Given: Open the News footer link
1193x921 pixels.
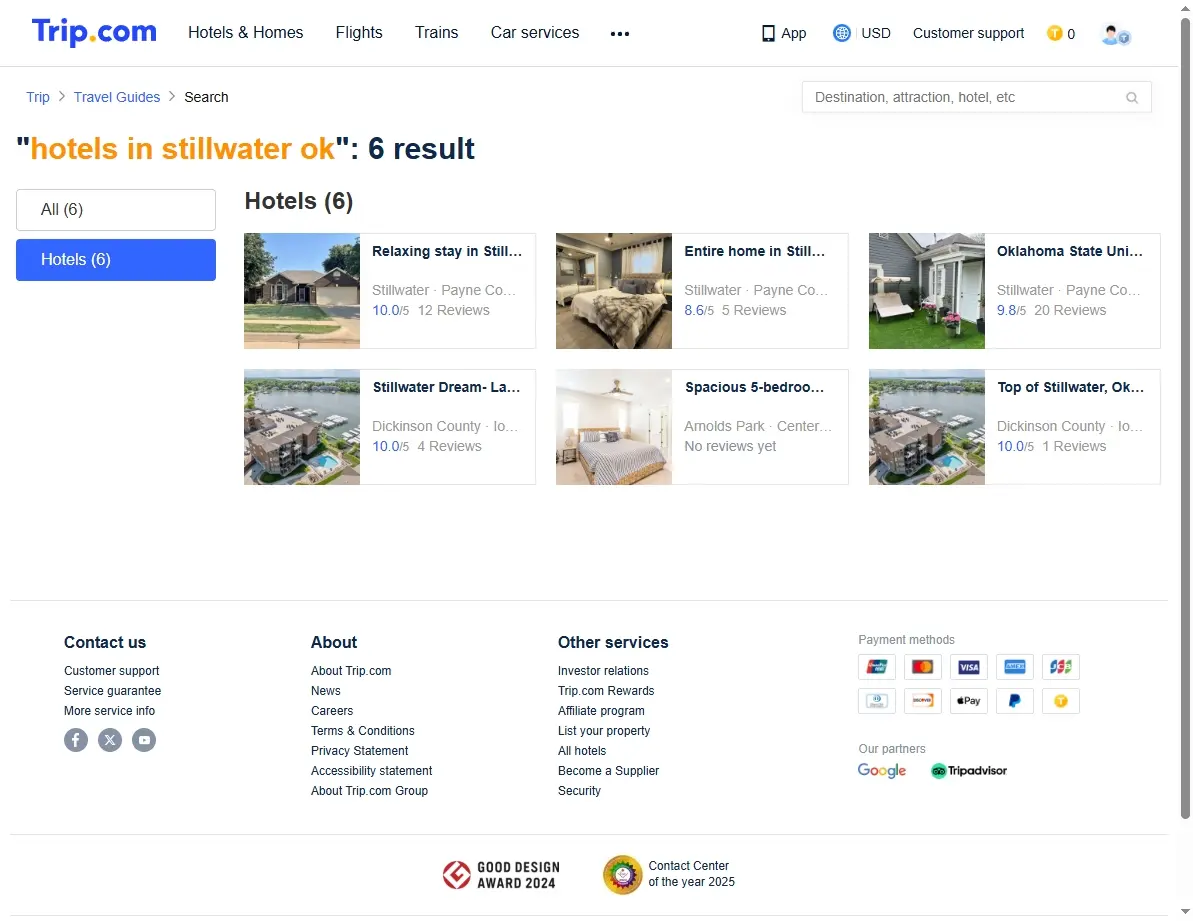Looking at the screenshot, I should (x=326, y=691).
